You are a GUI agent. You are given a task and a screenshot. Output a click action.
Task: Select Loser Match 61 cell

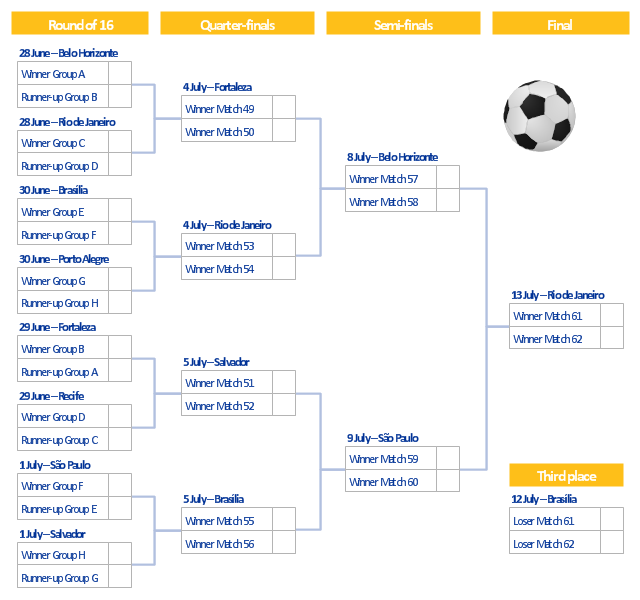point(555,519)
